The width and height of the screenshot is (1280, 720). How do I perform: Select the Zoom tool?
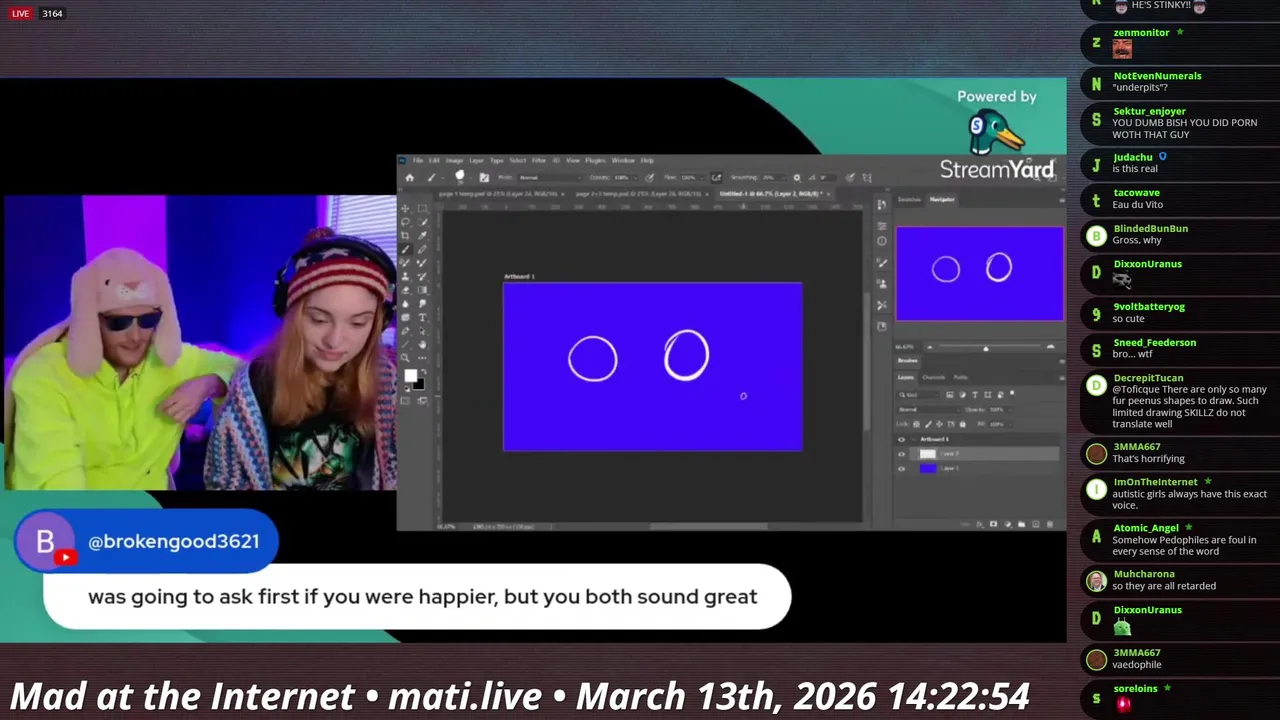[405, 358]
